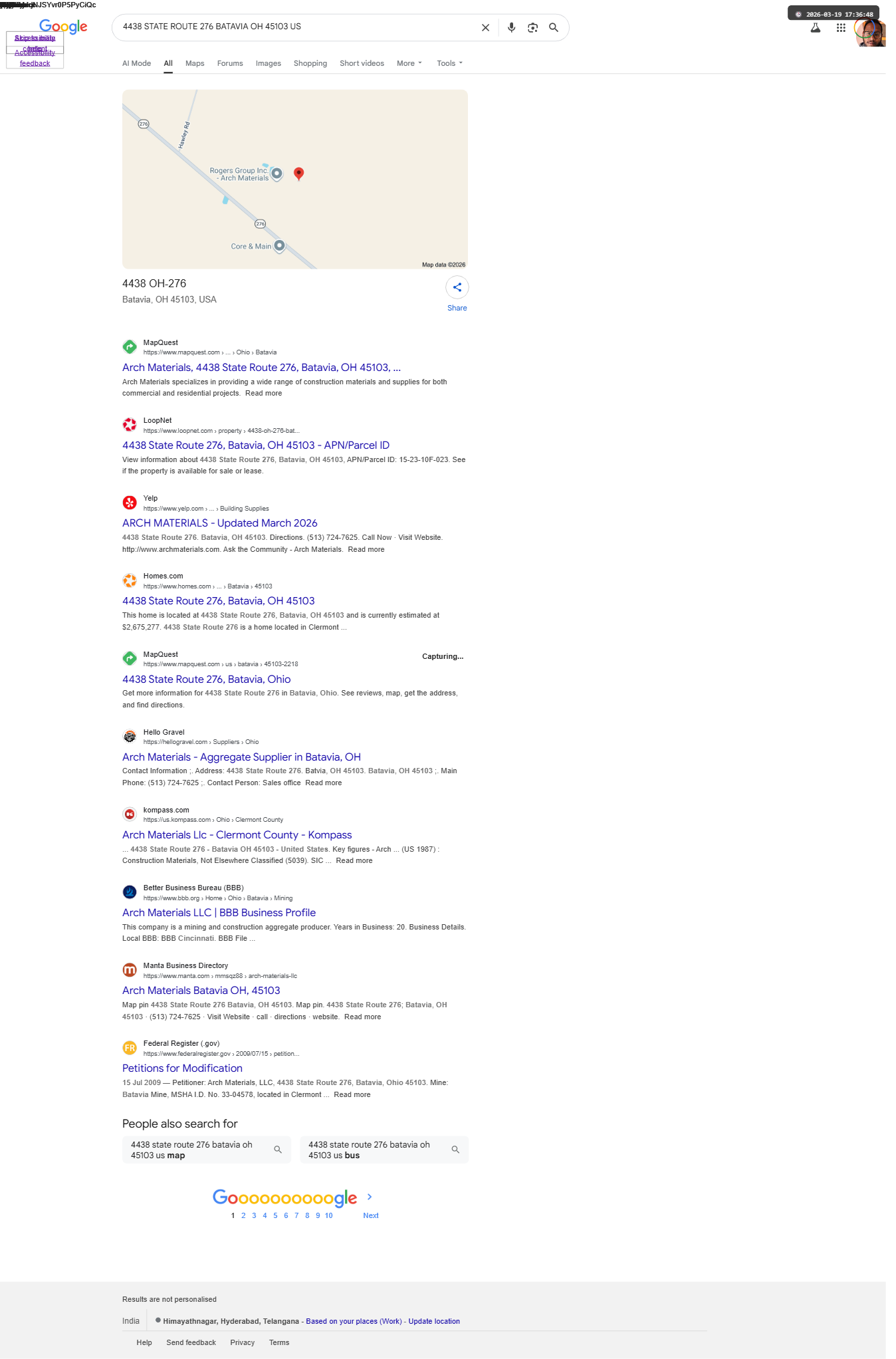
Task: Start voice search with microphone icon
Action: (x=511, y=28)
